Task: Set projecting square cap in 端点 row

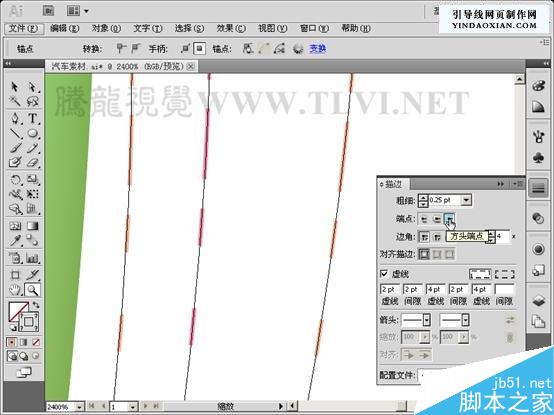Action: [x=449, y=219]
